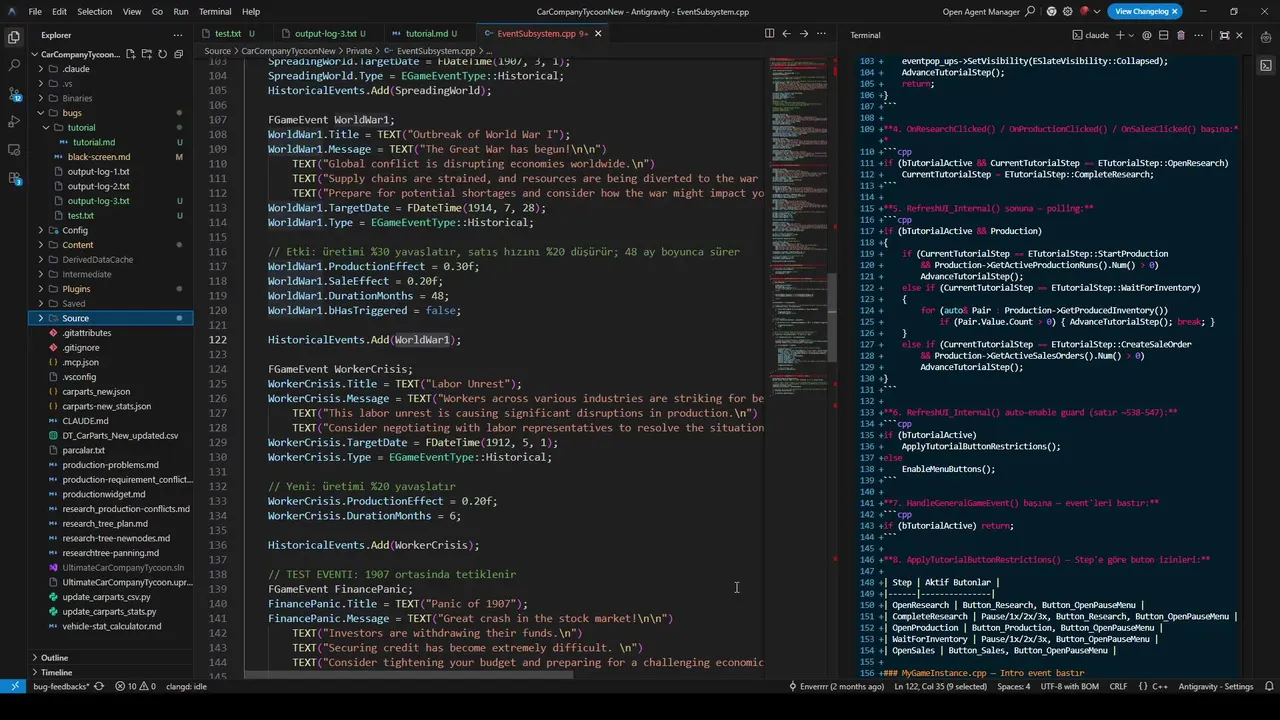Open Run and Debug view

(14, 122)
